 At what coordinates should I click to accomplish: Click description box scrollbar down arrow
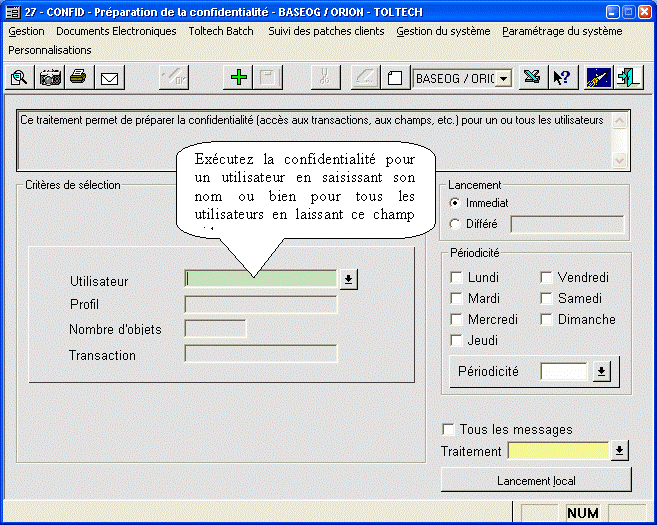[619, 159]
